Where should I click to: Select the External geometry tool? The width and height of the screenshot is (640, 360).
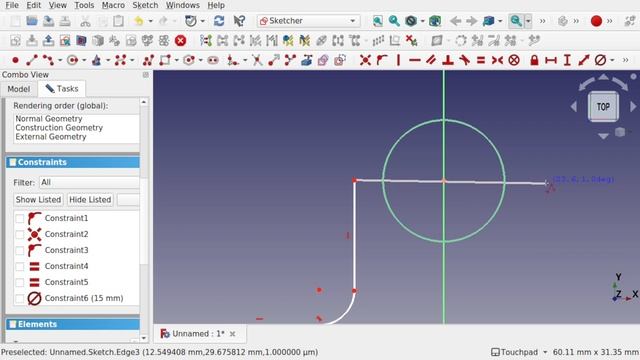point(307,60)
